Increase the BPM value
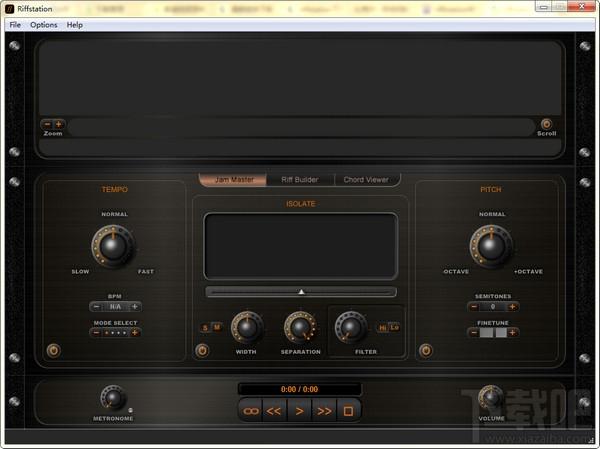The height and width of the screenshot is (449, 600). (135, 307)
